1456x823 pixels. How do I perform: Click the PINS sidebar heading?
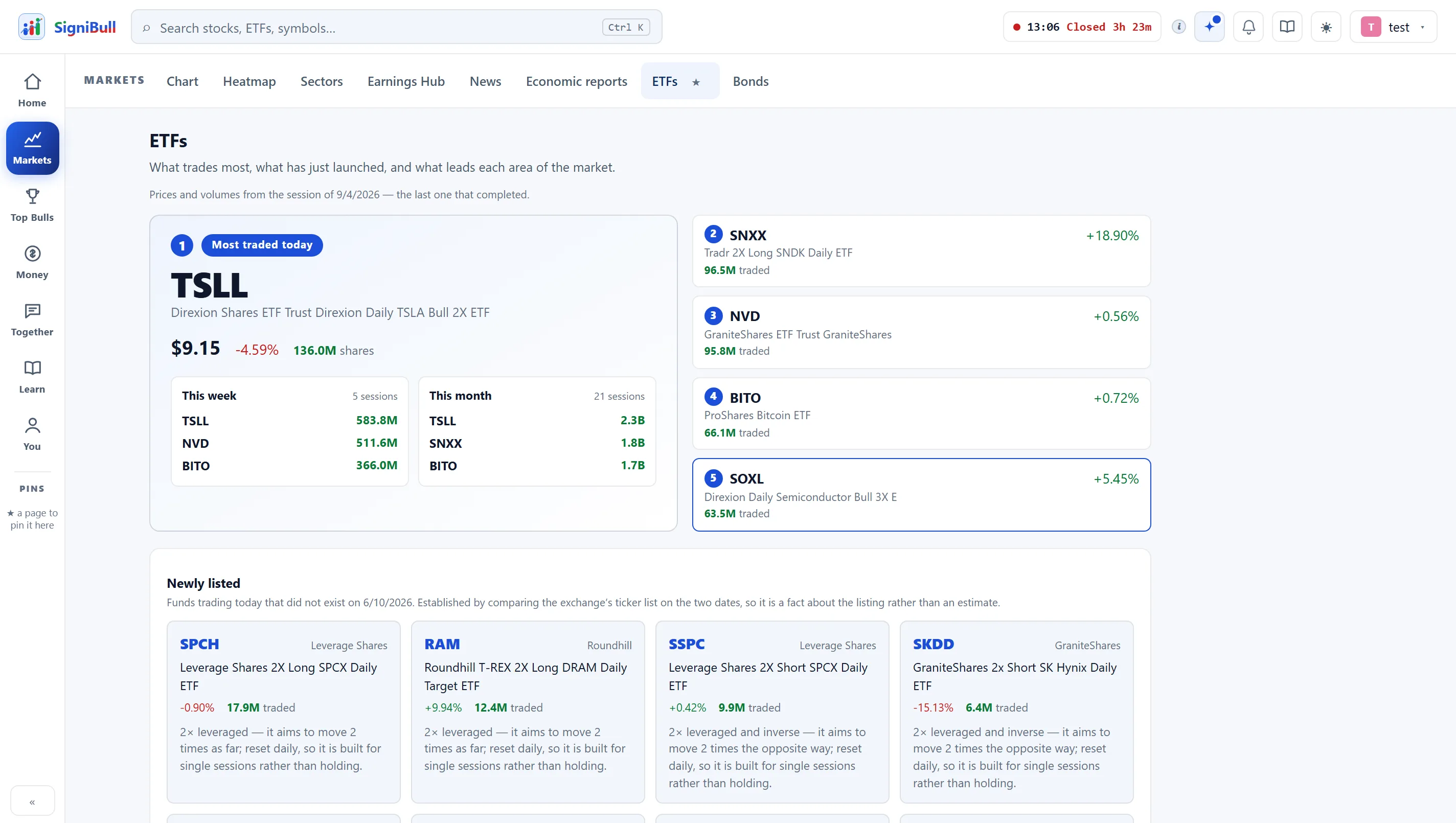point(32,489)
